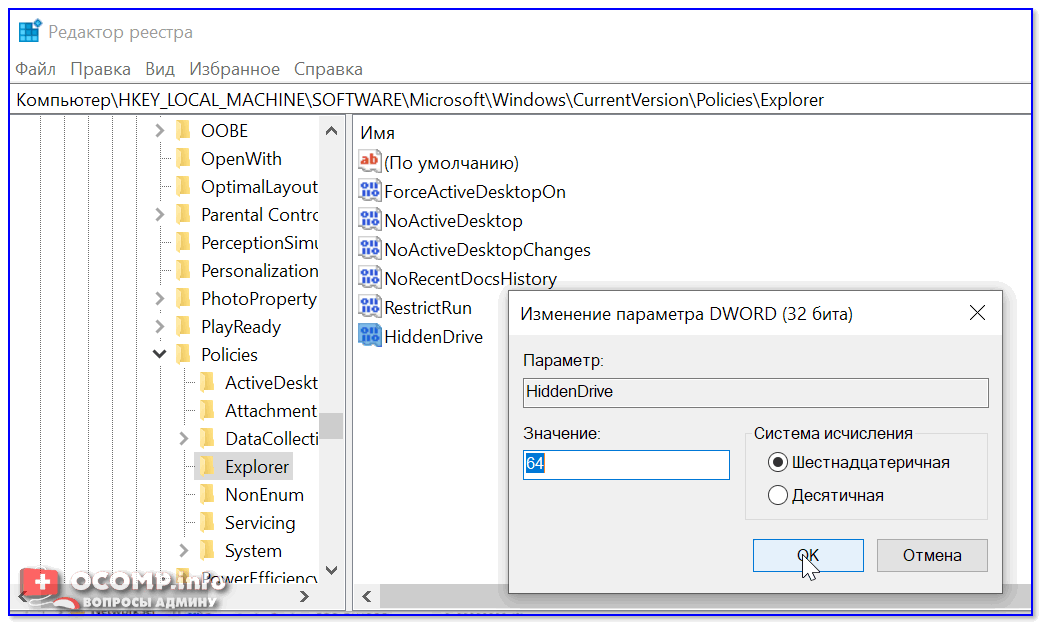Expand the System tree node
The height and width of the screenshot is (624, 1041).
click(183, 550)
